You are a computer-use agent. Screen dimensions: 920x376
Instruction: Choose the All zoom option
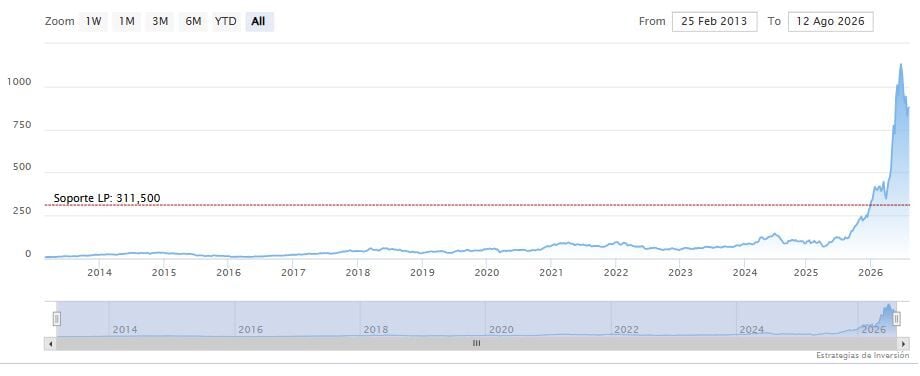pyautogui.click(x=259, y=22)
